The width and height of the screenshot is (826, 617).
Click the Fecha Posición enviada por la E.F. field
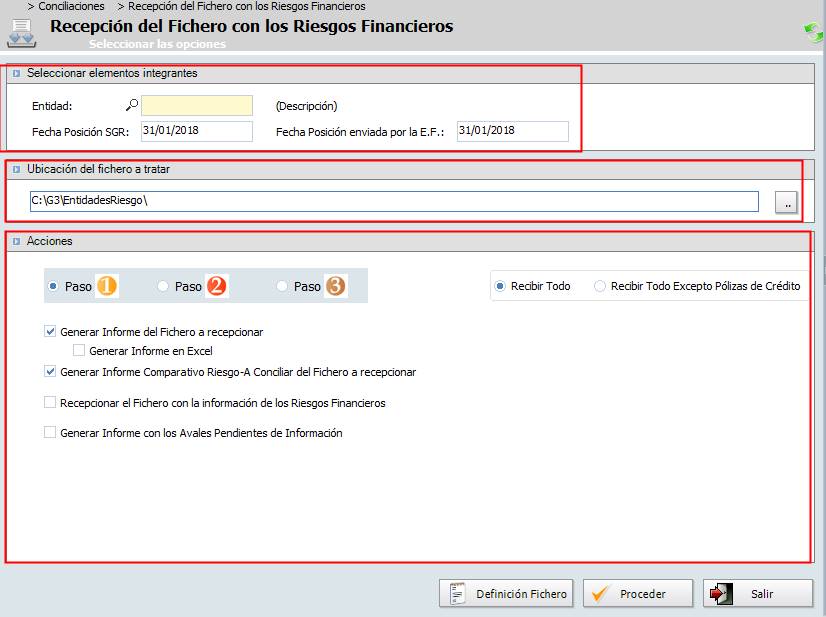[x=513, y=131]
